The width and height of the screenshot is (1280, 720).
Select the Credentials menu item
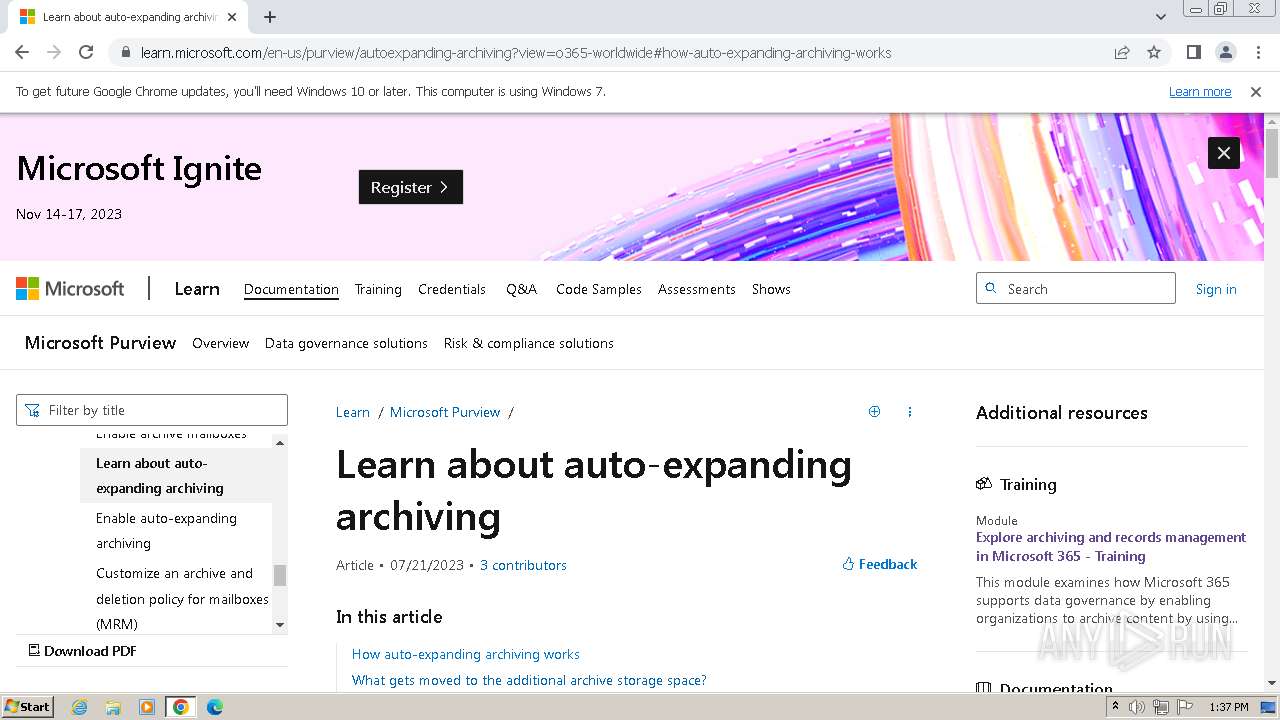point(452,289)
